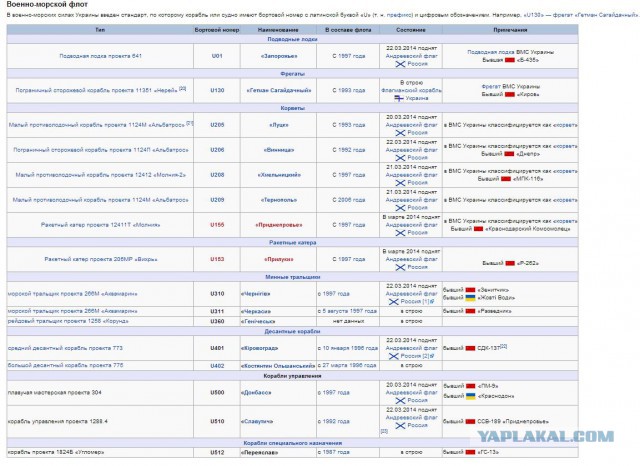Click the naval ensign icon in the «Кіровоград» row
This screenshot has height=466, width=640.
click(393, 356)
